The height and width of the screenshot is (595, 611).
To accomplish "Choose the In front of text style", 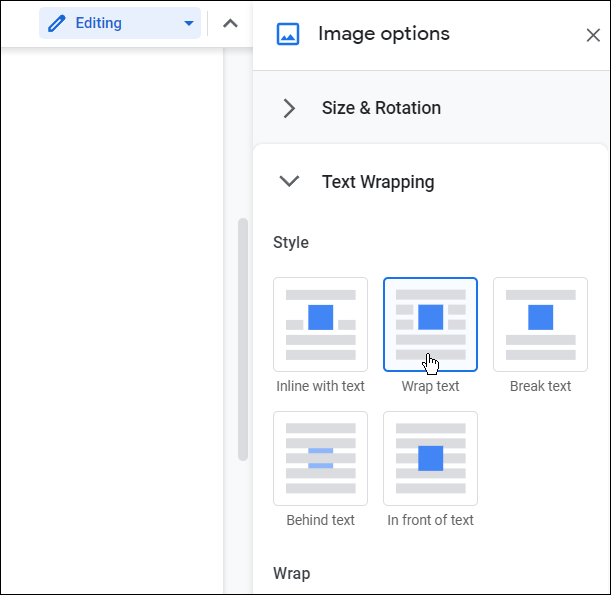I will (430, 458).
